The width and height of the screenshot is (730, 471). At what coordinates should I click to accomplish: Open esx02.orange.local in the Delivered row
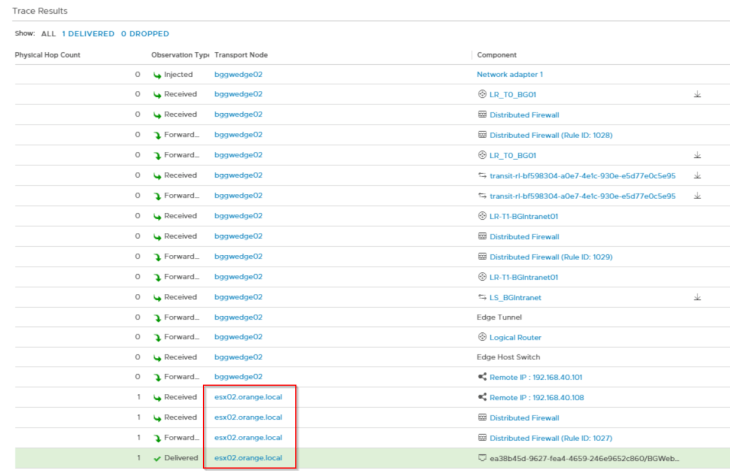click(248, 458)
